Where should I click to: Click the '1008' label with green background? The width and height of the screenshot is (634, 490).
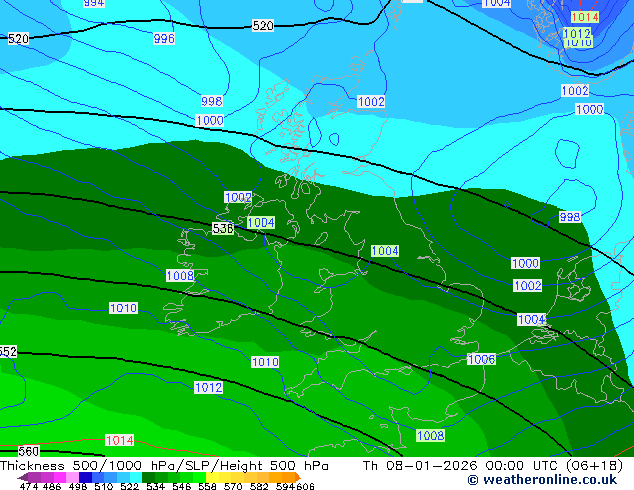point(431,435)
